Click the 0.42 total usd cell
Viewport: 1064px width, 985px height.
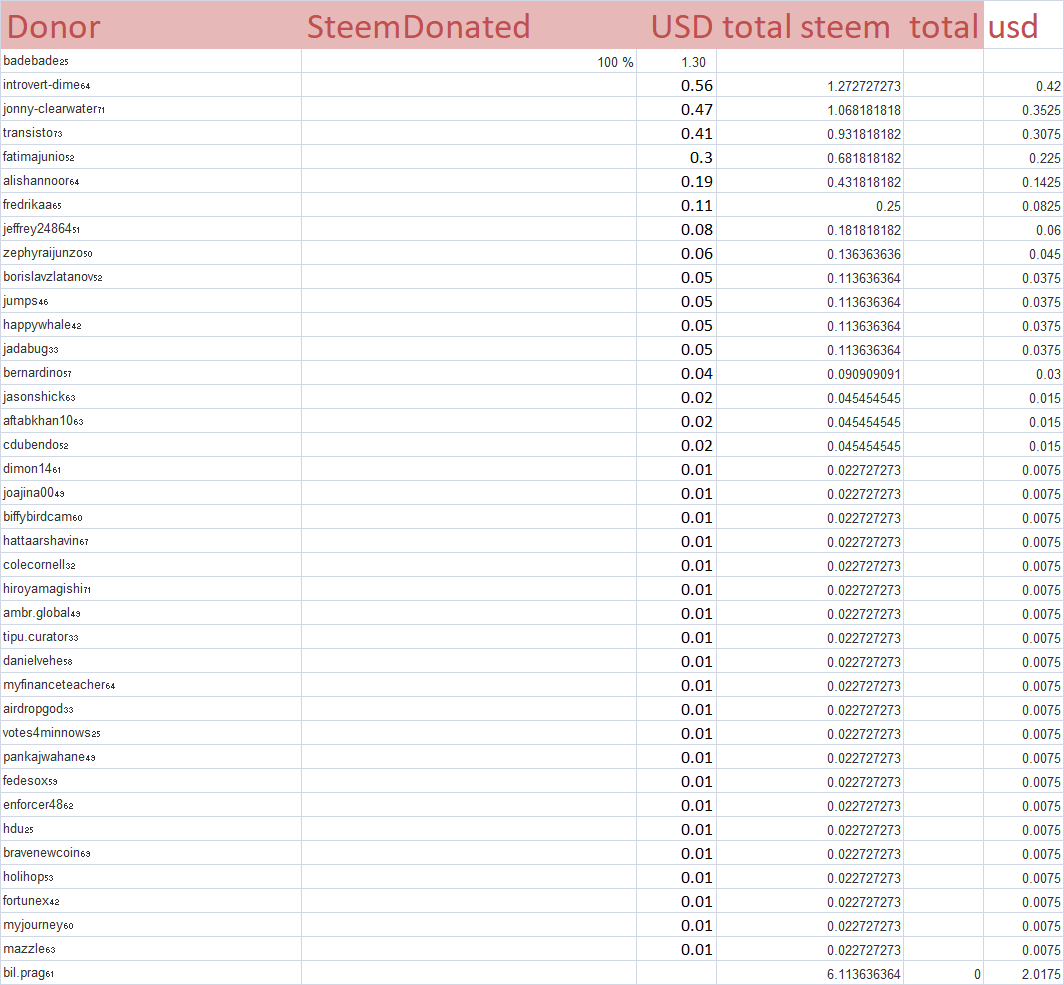click(x=1024, y=85)
